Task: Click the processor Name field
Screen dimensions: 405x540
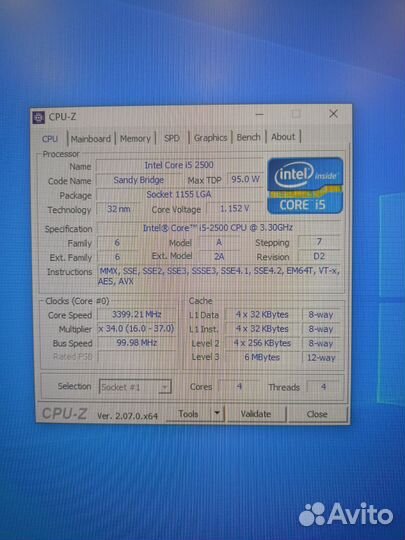Action: [x=179, y=165]
